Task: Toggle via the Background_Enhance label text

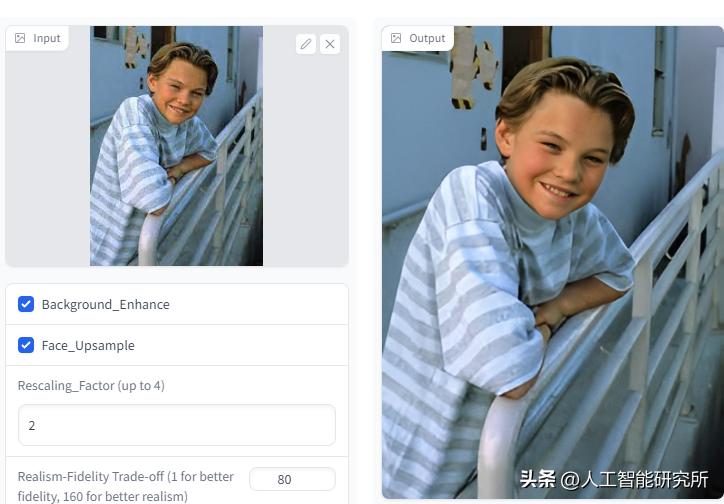Action: pos(105,305)
